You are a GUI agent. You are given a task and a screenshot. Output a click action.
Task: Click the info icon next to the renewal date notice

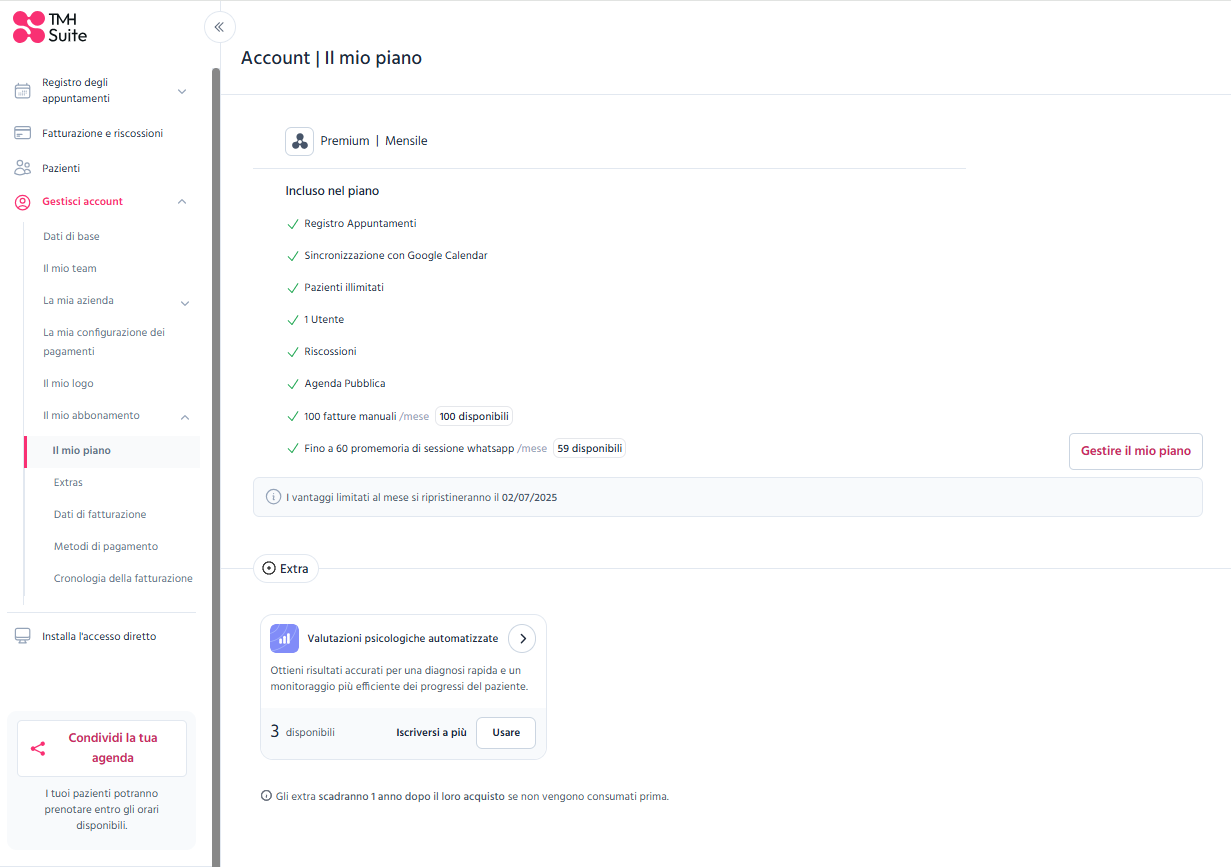tap(273, 497)
